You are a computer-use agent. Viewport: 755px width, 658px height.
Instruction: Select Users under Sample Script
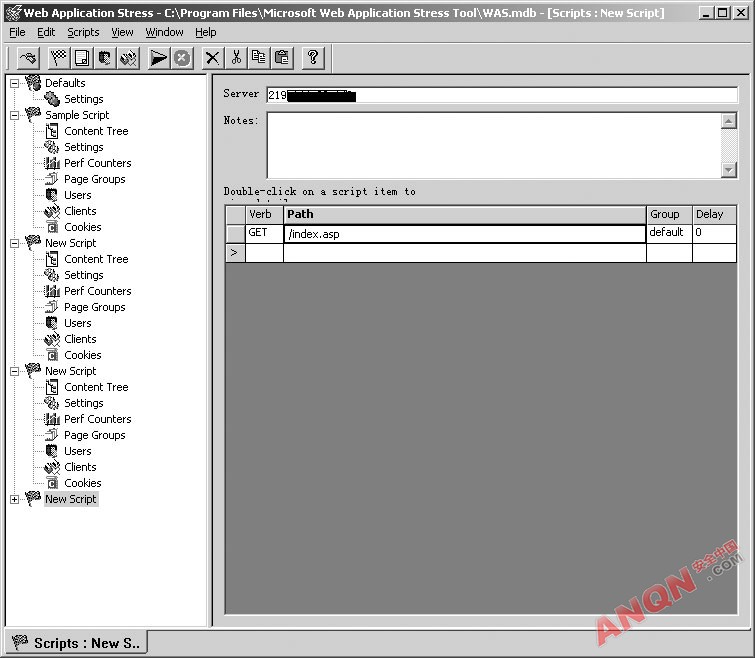[x=78, y=195]
